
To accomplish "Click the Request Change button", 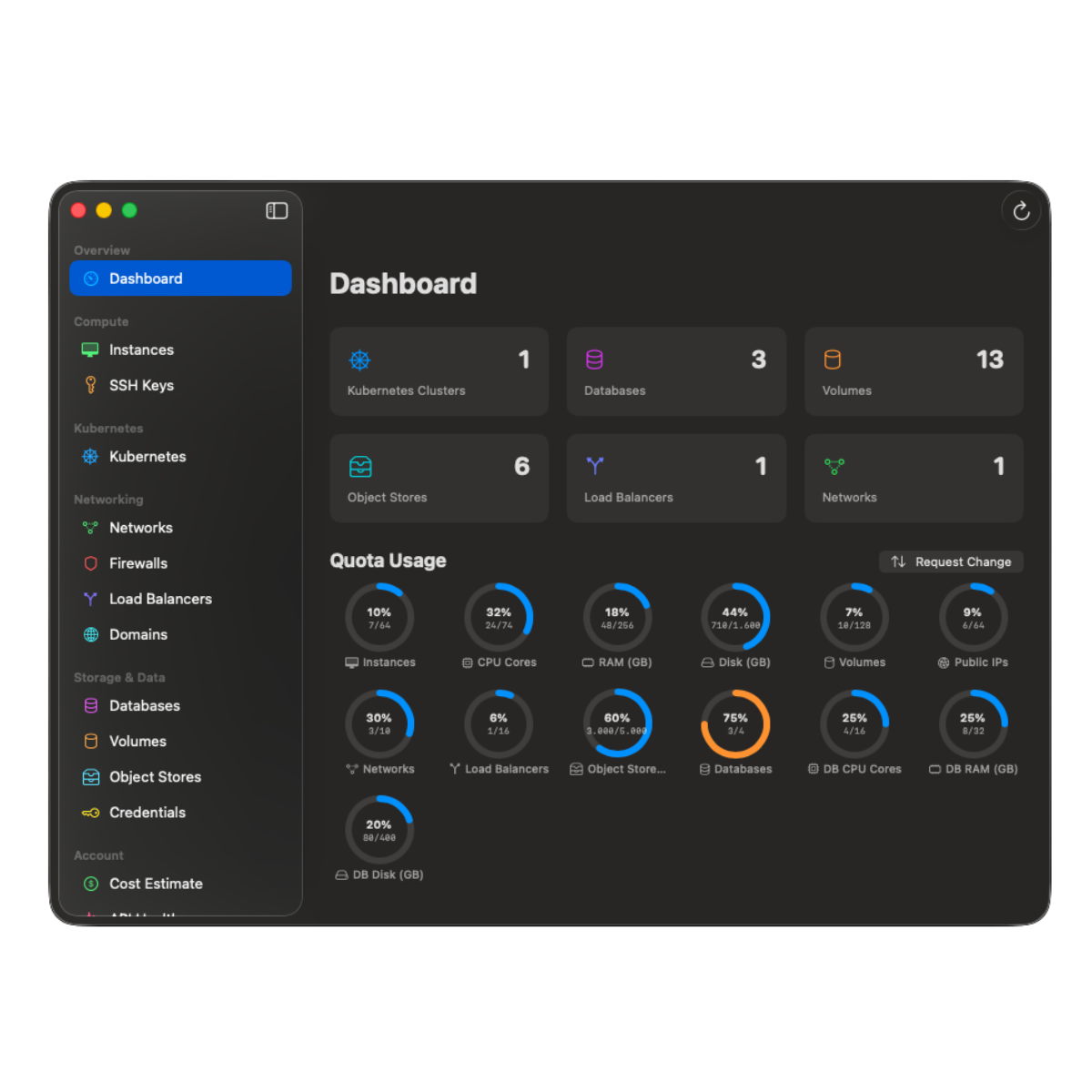I will (x=951, y=561).
